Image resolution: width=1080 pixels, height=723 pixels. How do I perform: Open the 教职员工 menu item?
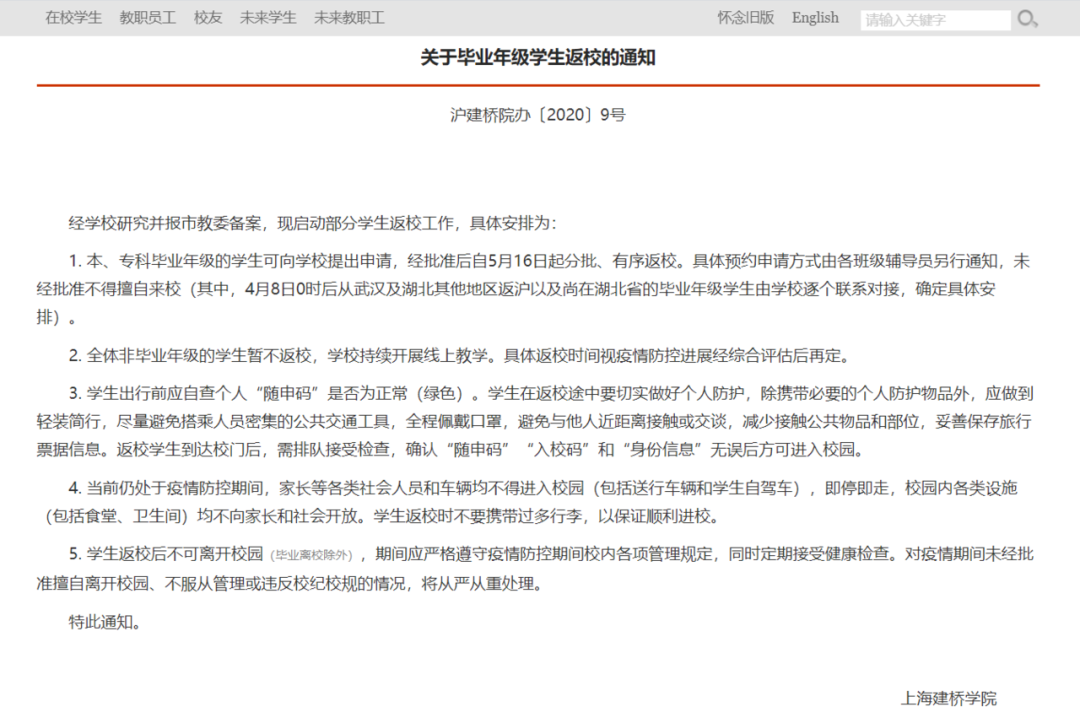(147, 18)
